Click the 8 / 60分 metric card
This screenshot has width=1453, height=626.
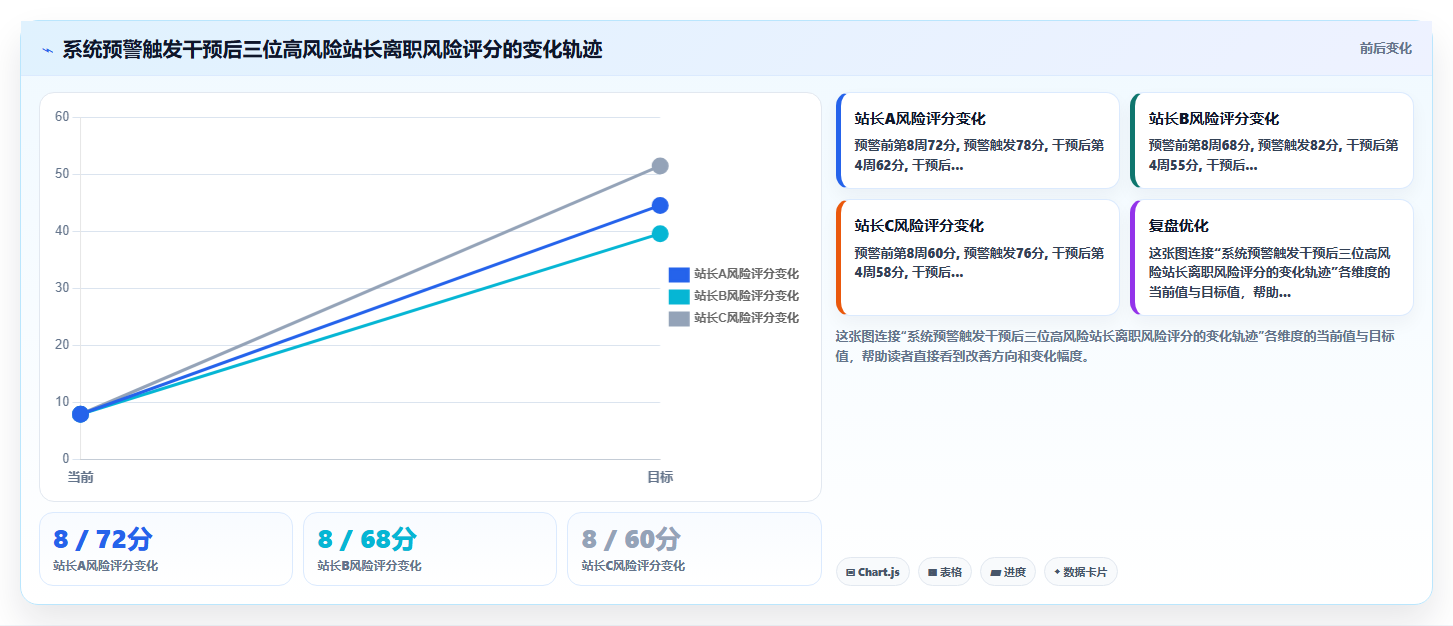[694, 549]
